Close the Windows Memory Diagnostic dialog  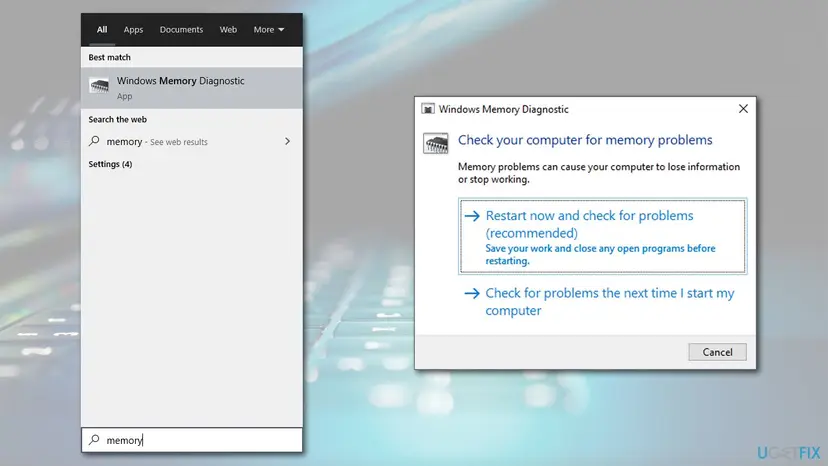(x=743, y=109)
